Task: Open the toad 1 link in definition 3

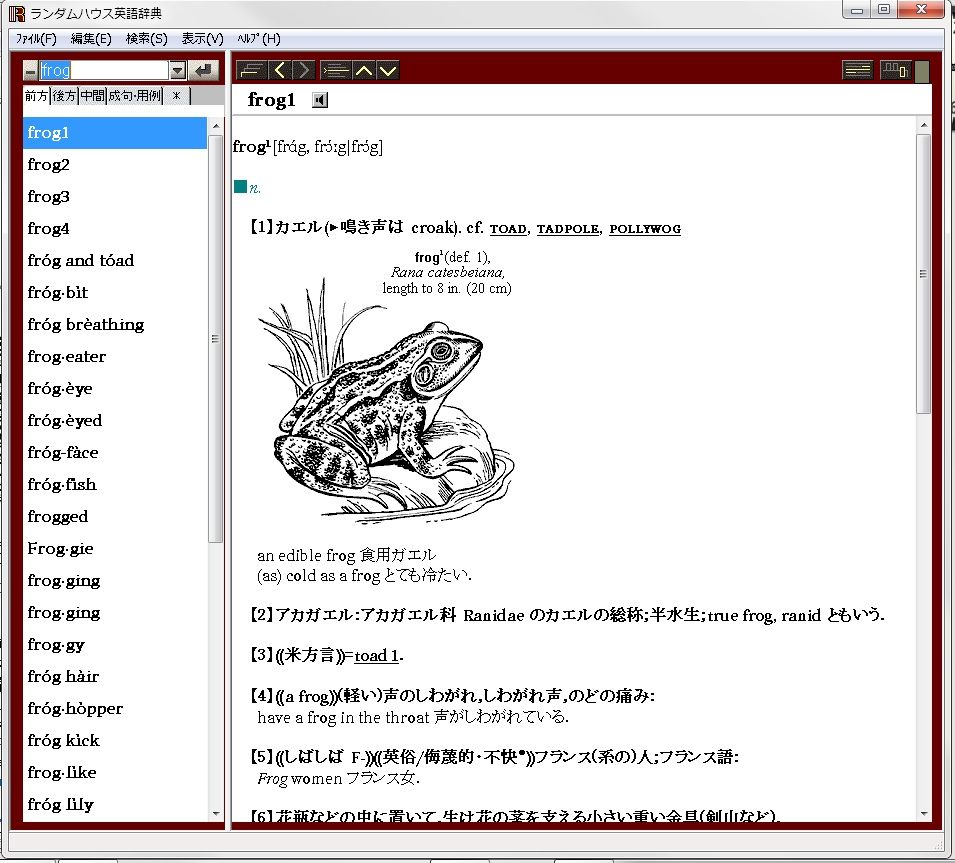Action: 377,656
